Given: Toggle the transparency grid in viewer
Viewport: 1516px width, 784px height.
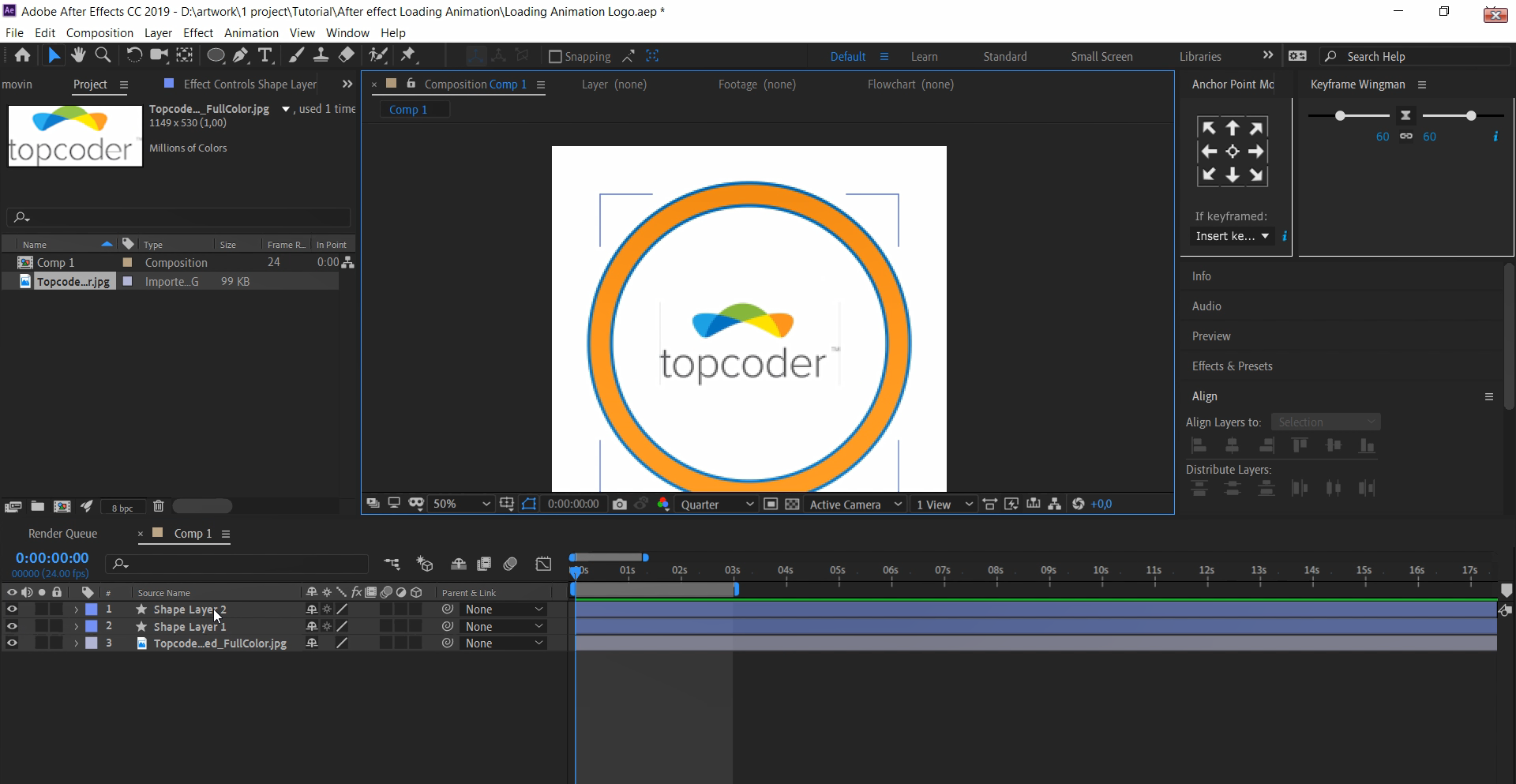Looking at the screenshot, I should [792, 504].
